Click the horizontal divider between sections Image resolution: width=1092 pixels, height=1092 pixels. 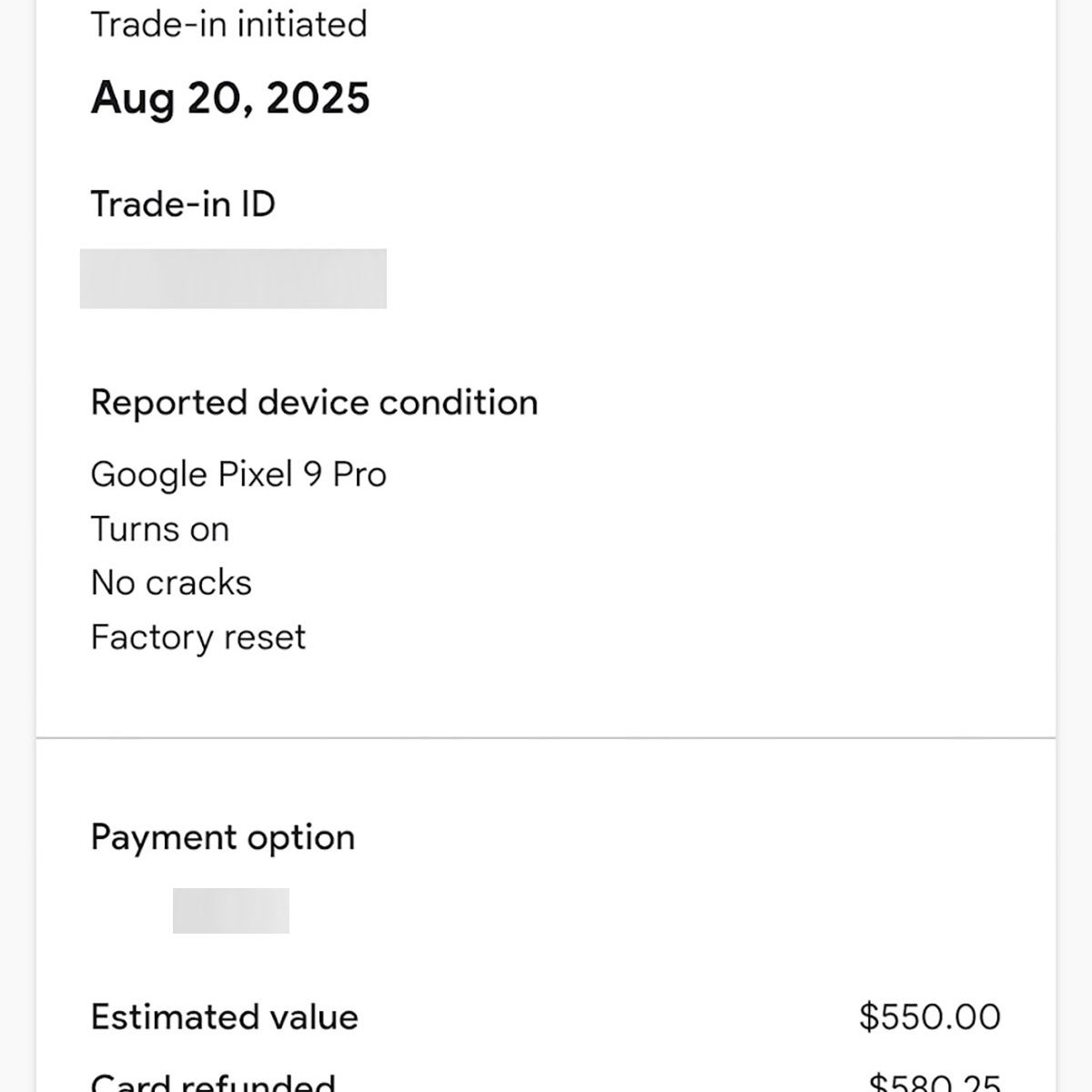coord(546,738)
